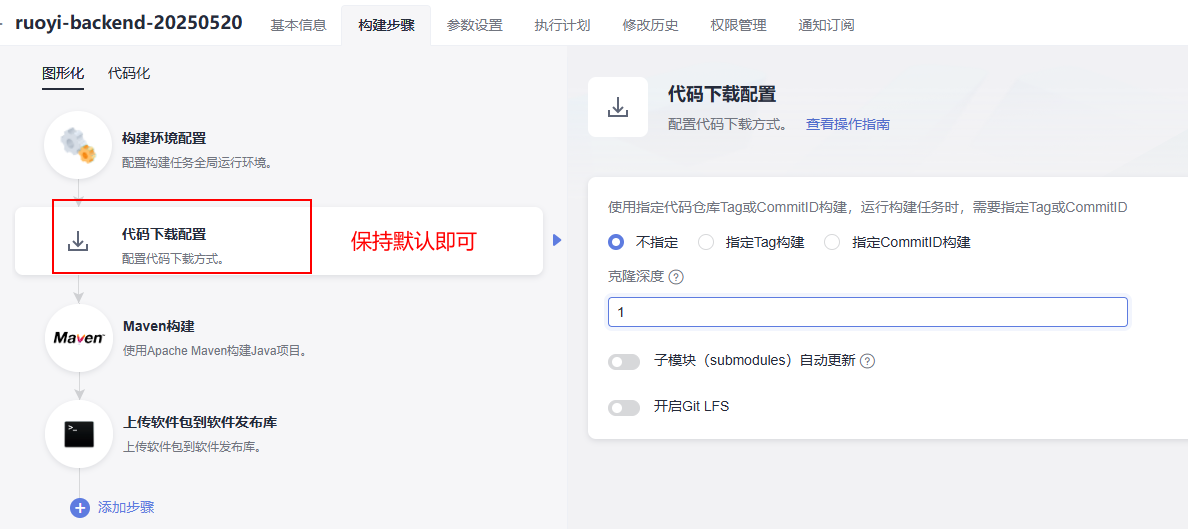
Task: Open the 参数设置 tab
Action: (474, 25)
